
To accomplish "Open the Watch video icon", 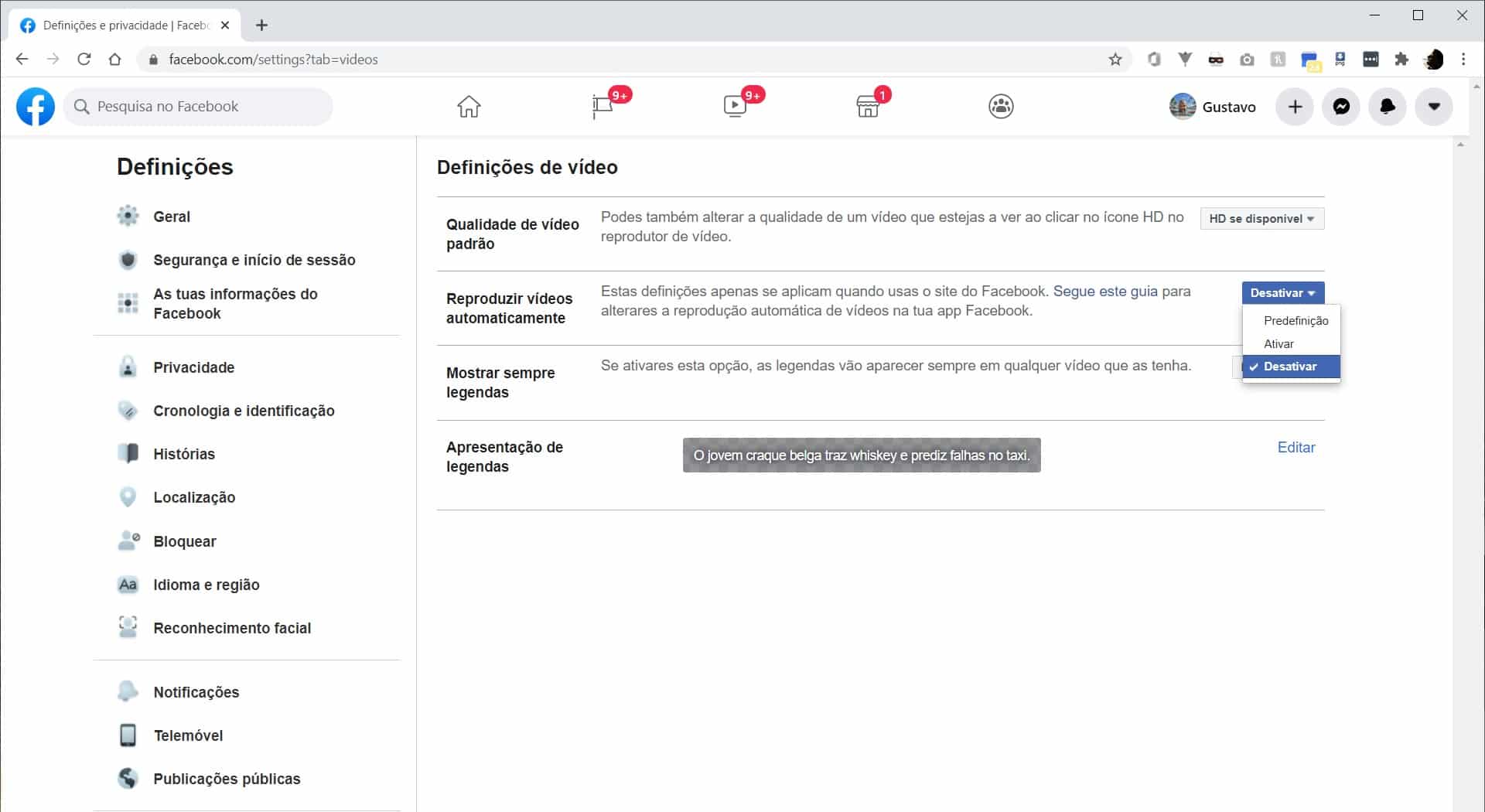I will 735,107.
